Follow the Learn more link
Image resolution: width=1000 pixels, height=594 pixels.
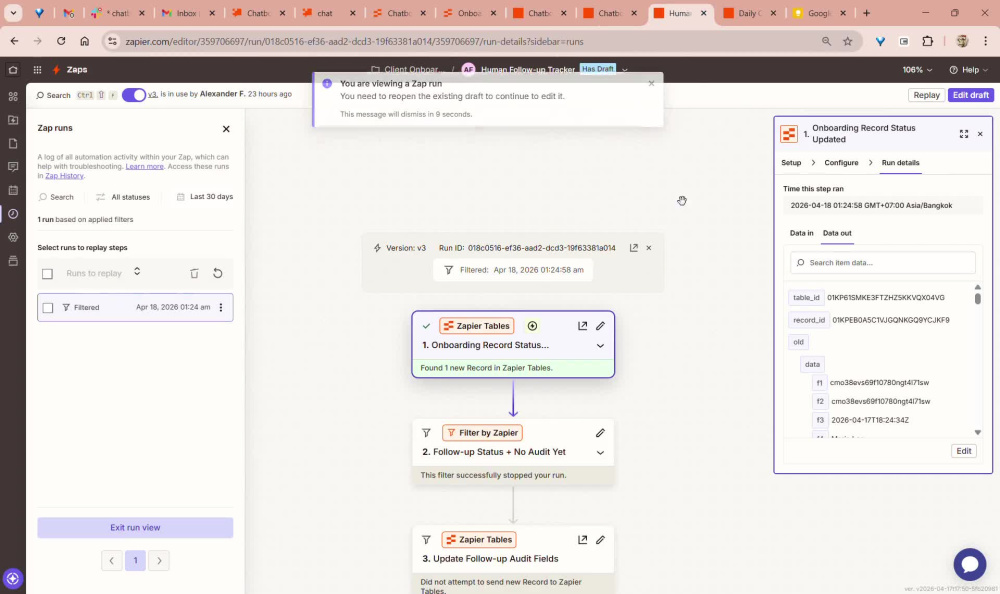pyautogui.click(x=144, y=167)
